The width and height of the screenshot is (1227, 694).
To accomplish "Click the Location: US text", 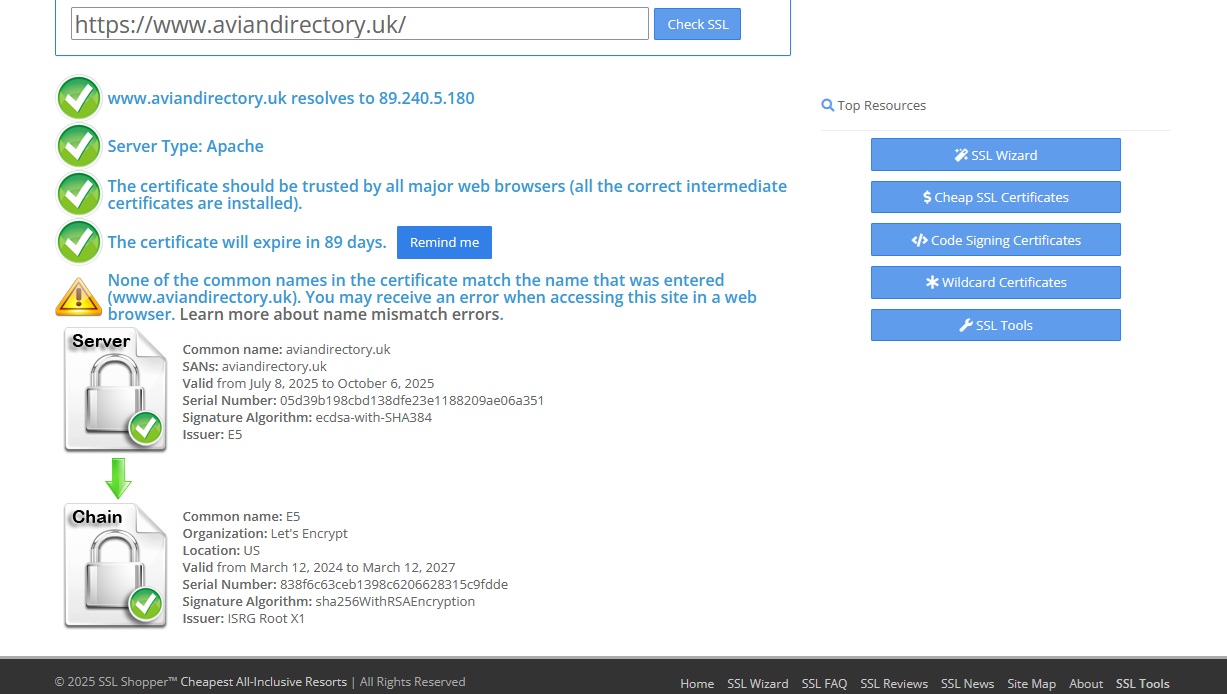I will click(x=221, y=550).
